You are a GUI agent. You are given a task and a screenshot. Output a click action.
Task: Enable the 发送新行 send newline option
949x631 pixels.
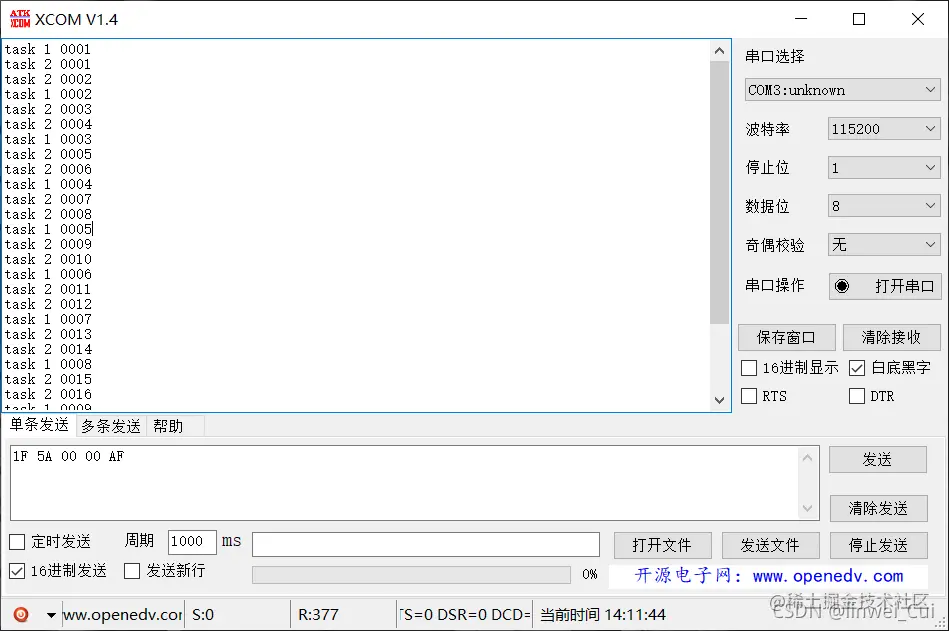(x=130, y=572)
